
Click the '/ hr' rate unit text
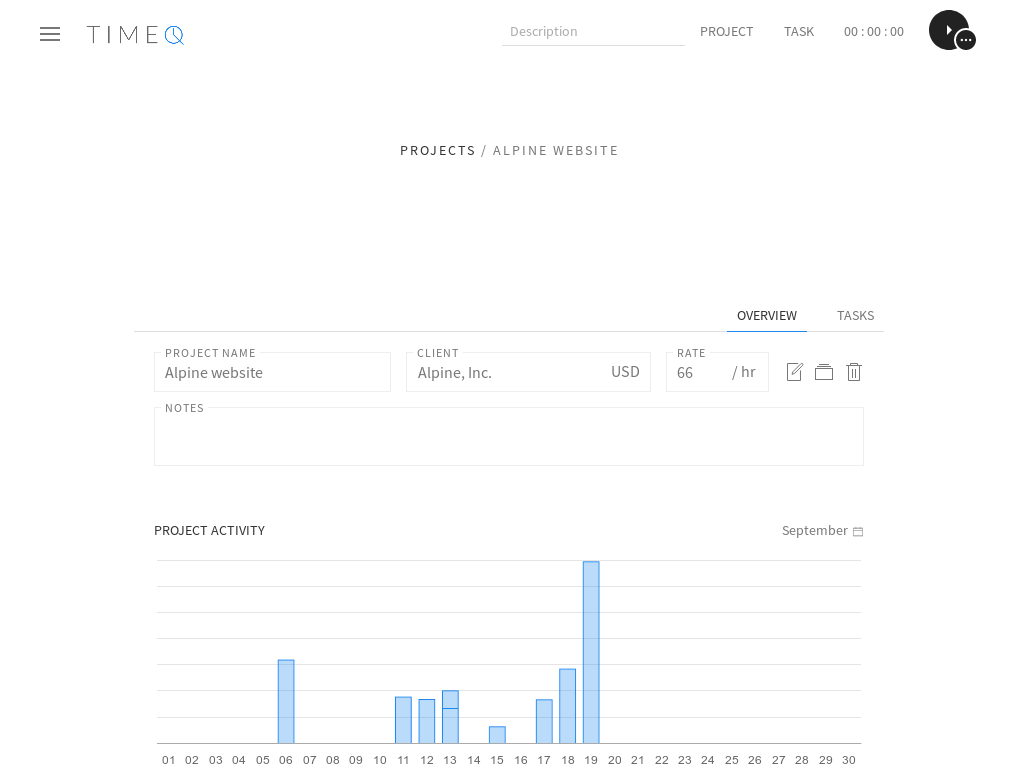coord(743,372)
